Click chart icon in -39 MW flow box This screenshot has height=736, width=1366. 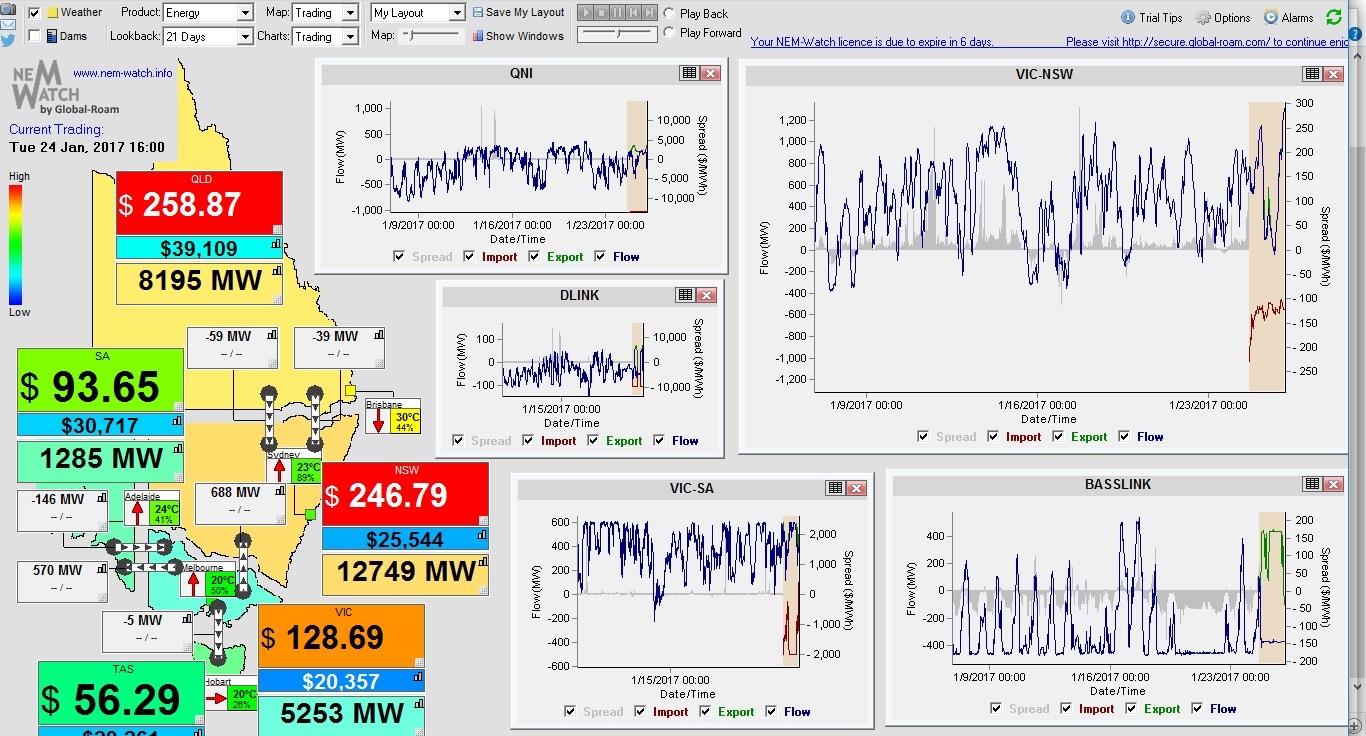(x=381, y=337)
